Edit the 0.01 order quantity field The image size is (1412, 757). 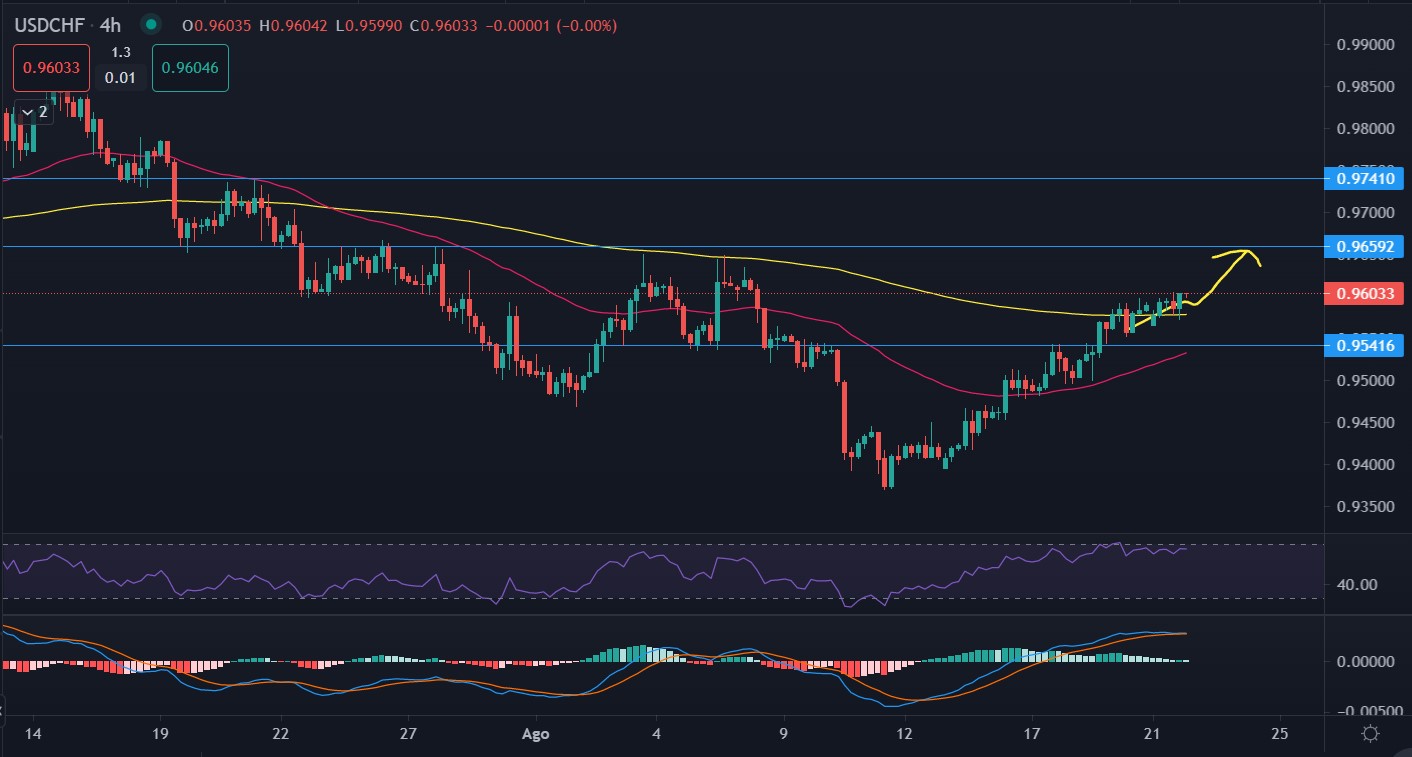tap(121, 77)
